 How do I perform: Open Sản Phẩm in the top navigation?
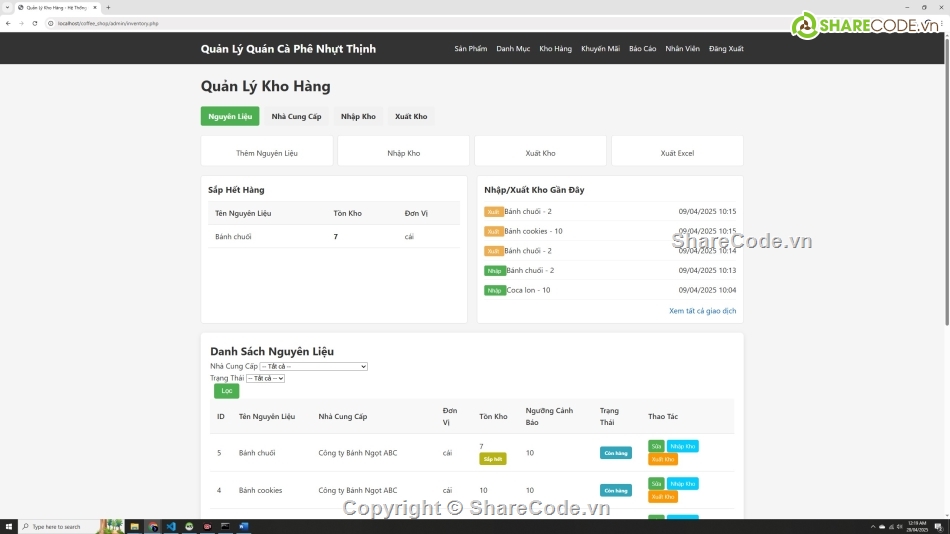click(x=471, y=48)
